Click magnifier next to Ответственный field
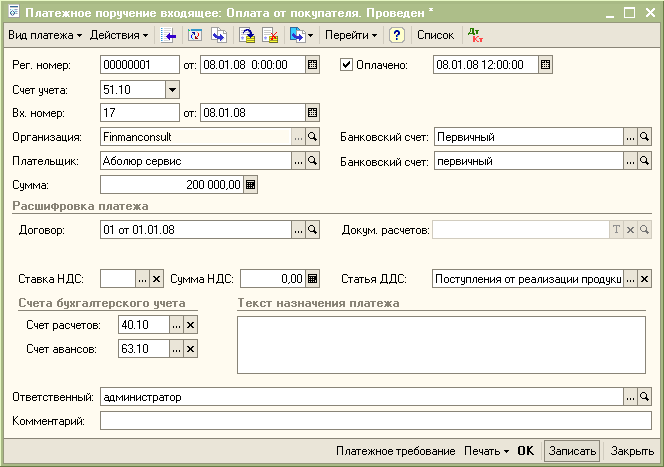 [x=645, y=397]
